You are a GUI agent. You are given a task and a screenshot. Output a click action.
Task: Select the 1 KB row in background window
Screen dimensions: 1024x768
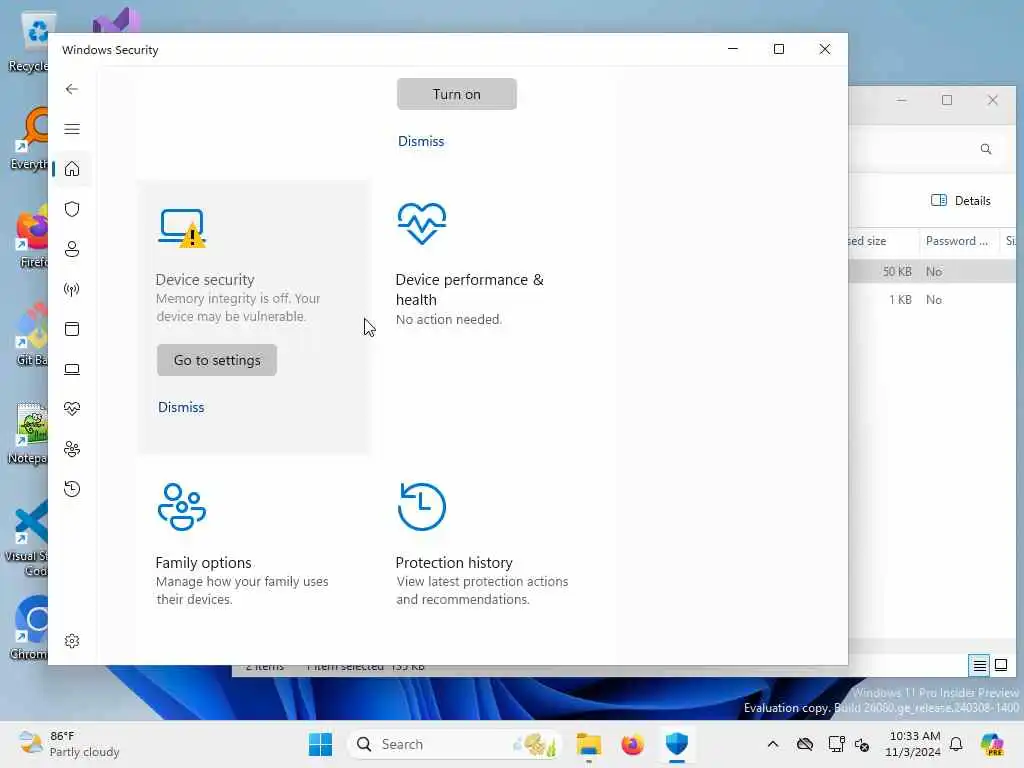coord(932,300)
